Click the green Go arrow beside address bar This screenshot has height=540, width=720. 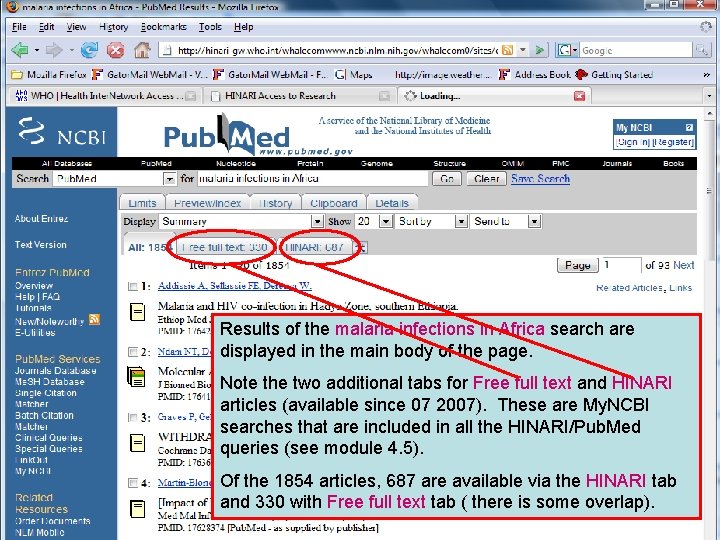click(x=540, y=50)
